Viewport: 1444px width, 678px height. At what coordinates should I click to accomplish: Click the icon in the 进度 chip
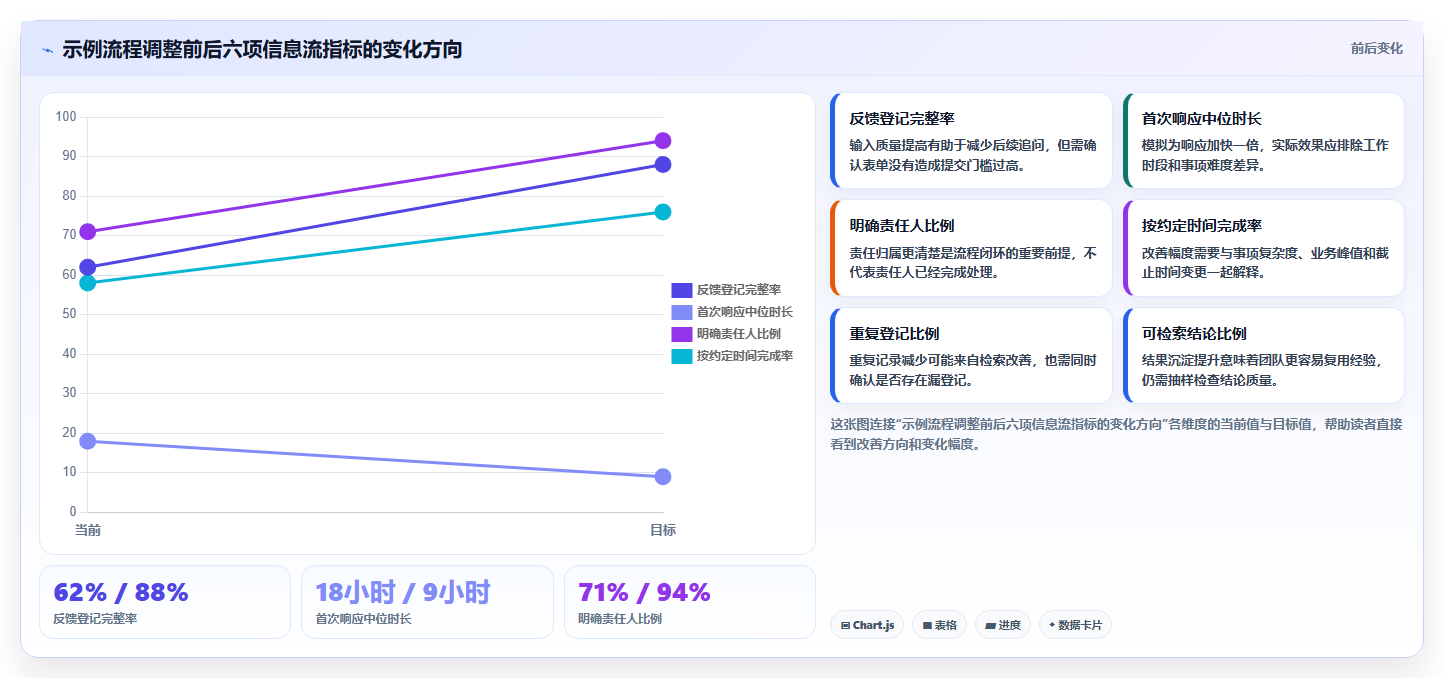(x=990, y=625)
